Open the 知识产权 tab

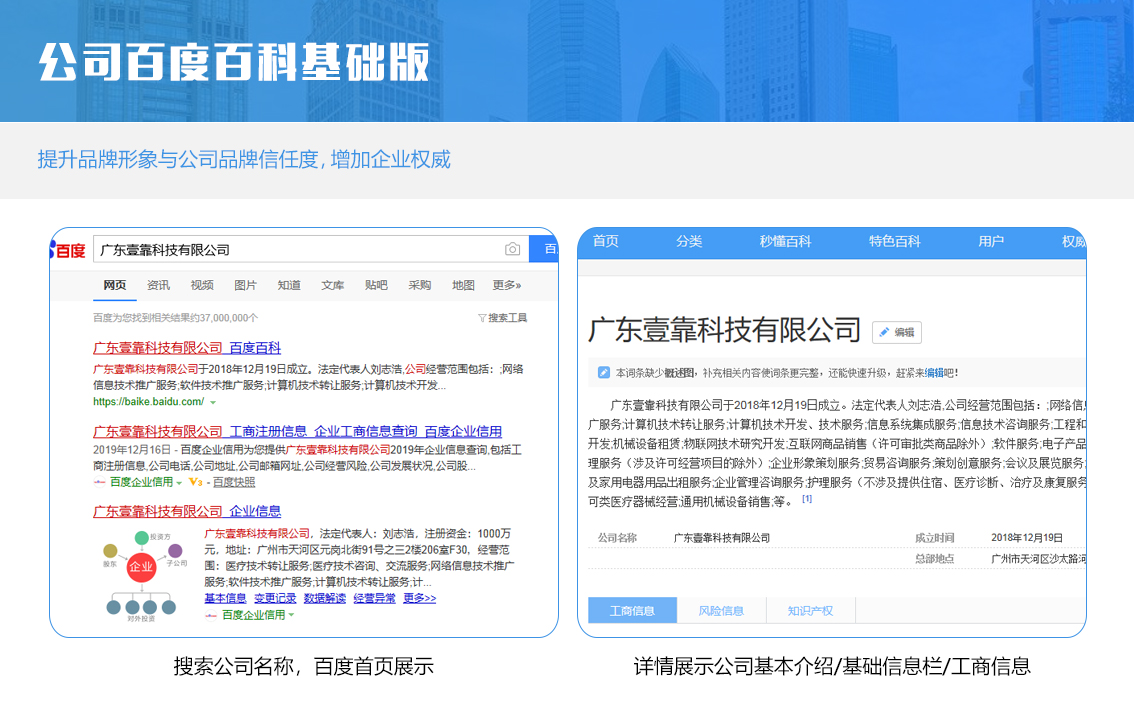(x=810, y=610)
